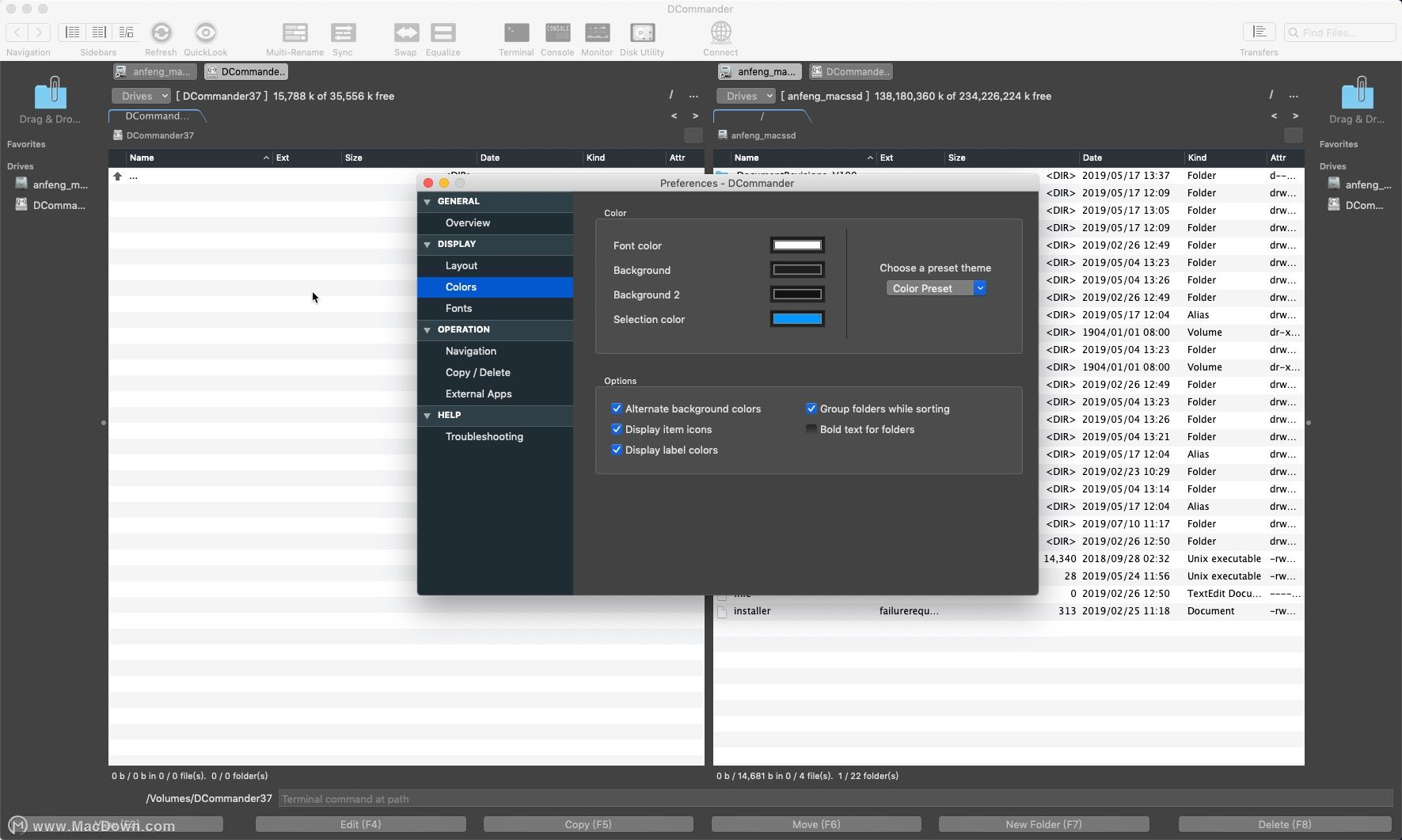
Task: Swap the two panels
Action: pyautogui.click(x=406, y=32)
